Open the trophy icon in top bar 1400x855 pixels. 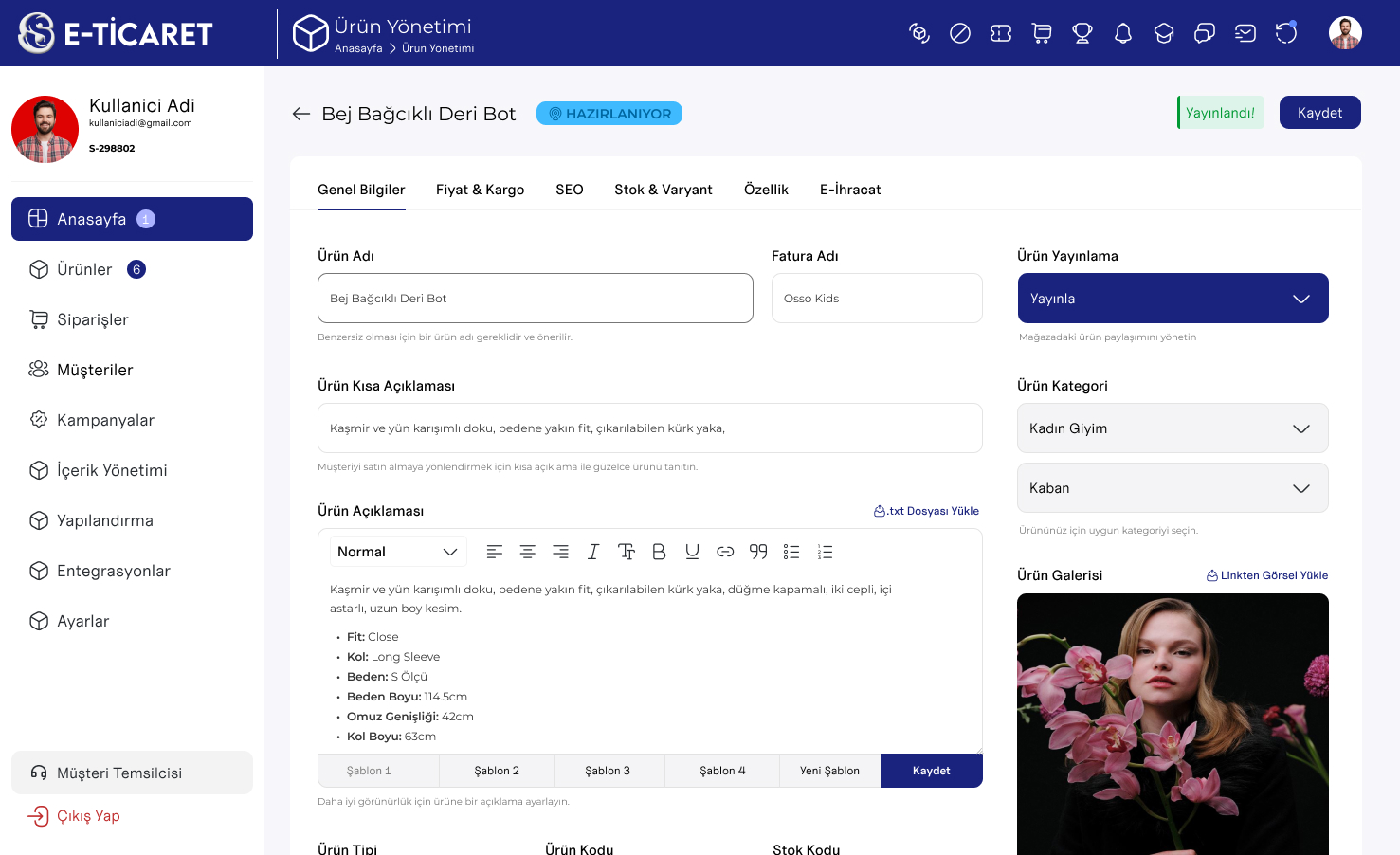(x=1082, y=34)
